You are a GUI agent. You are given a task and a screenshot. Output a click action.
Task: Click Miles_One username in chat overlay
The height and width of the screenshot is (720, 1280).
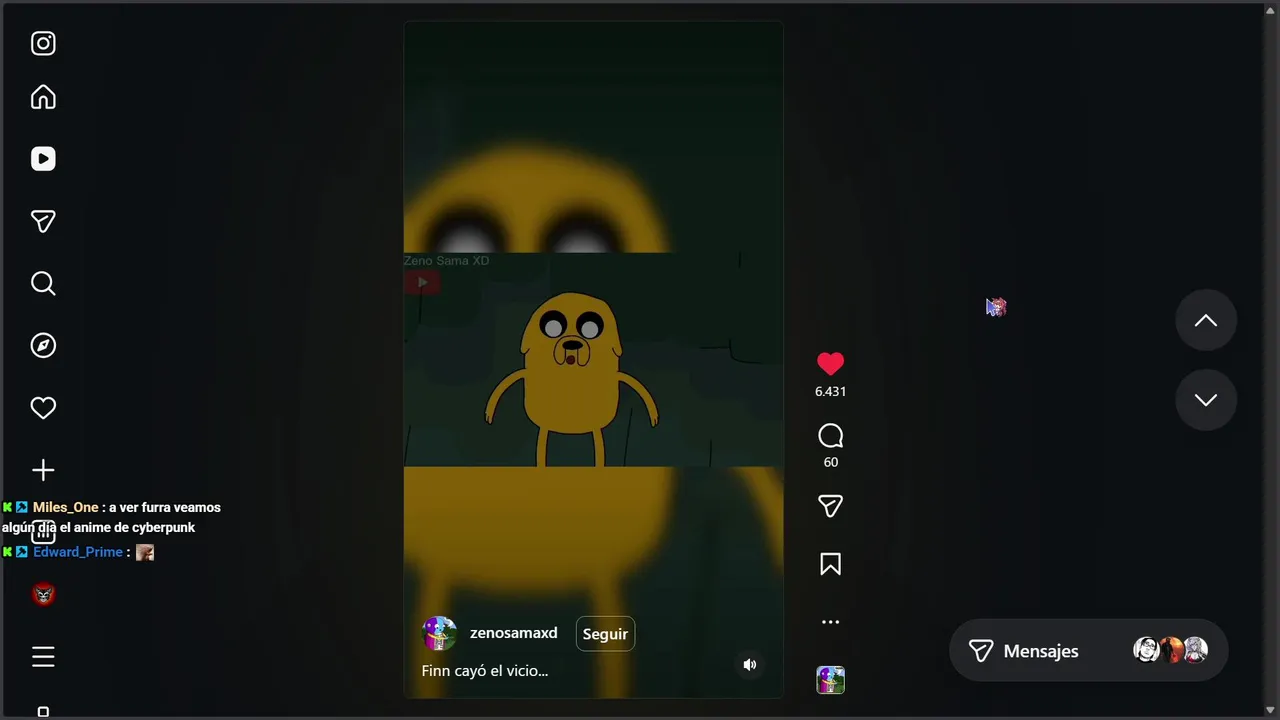66,507
